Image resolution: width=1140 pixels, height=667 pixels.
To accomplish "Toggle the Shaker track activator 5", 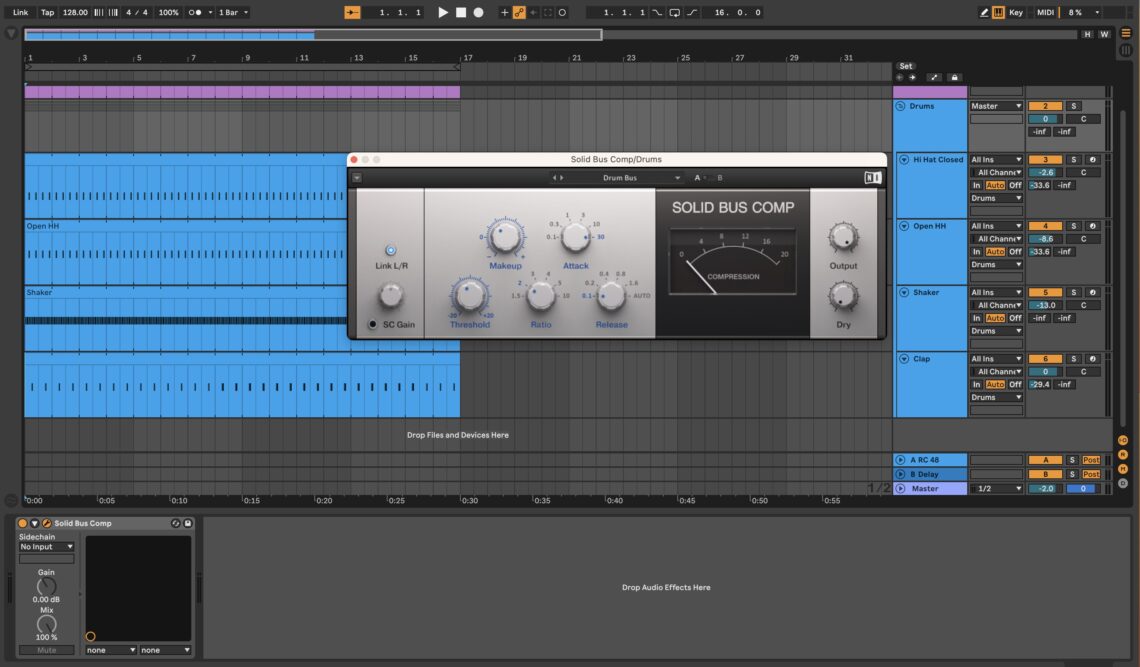I will 1045,292.
